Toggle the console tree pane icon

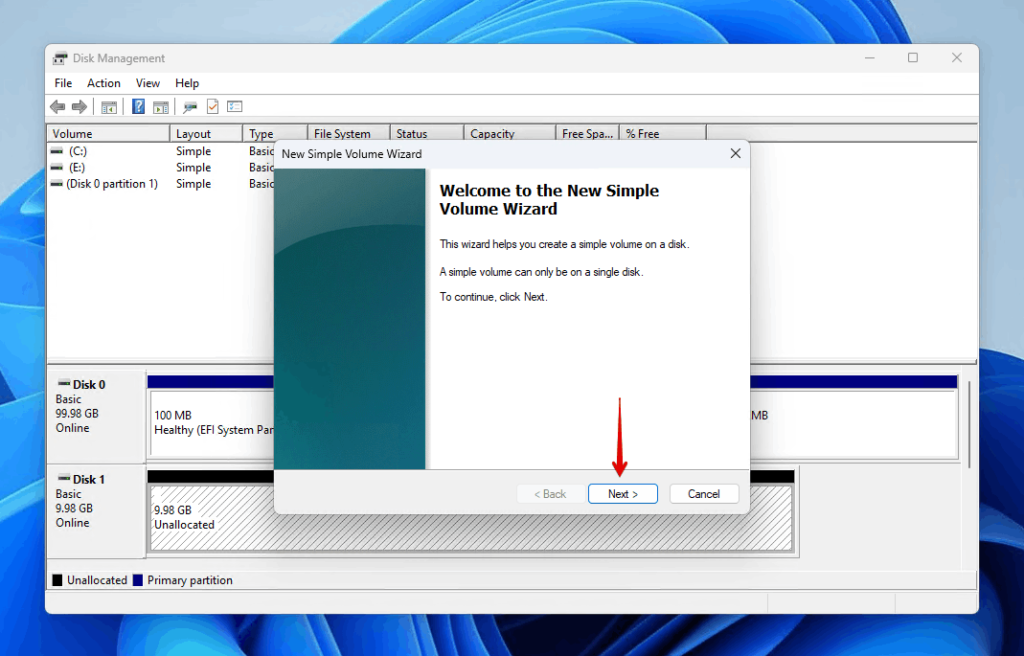tap(109, 106)
